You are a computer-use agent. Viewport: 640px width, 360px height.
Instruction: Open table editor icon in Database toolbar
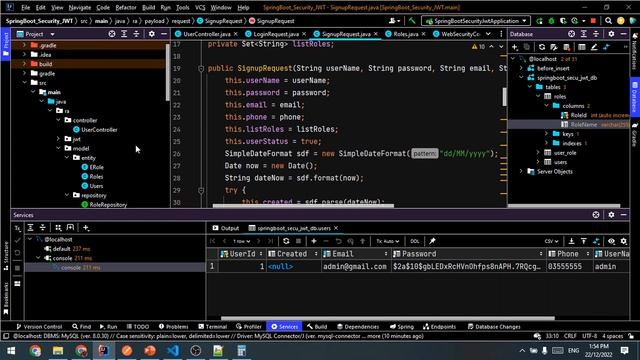582,47
